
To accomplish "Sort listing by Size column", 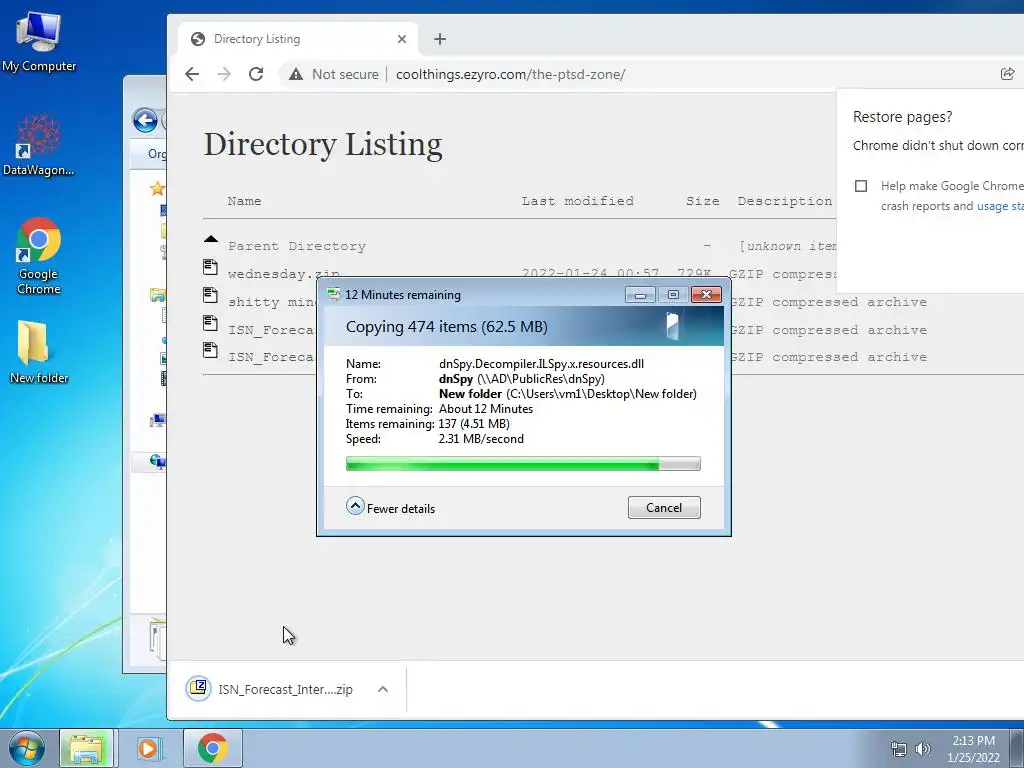I will pos(703,201).
